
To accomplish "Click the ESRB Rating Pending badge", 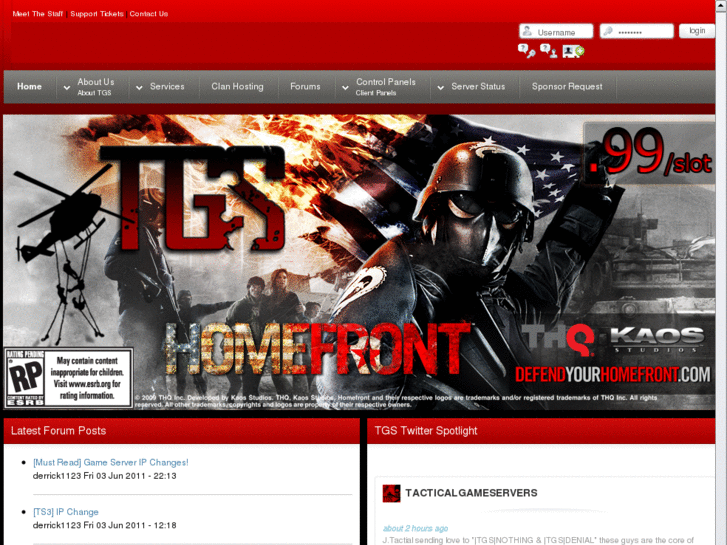I will point(69,378).
